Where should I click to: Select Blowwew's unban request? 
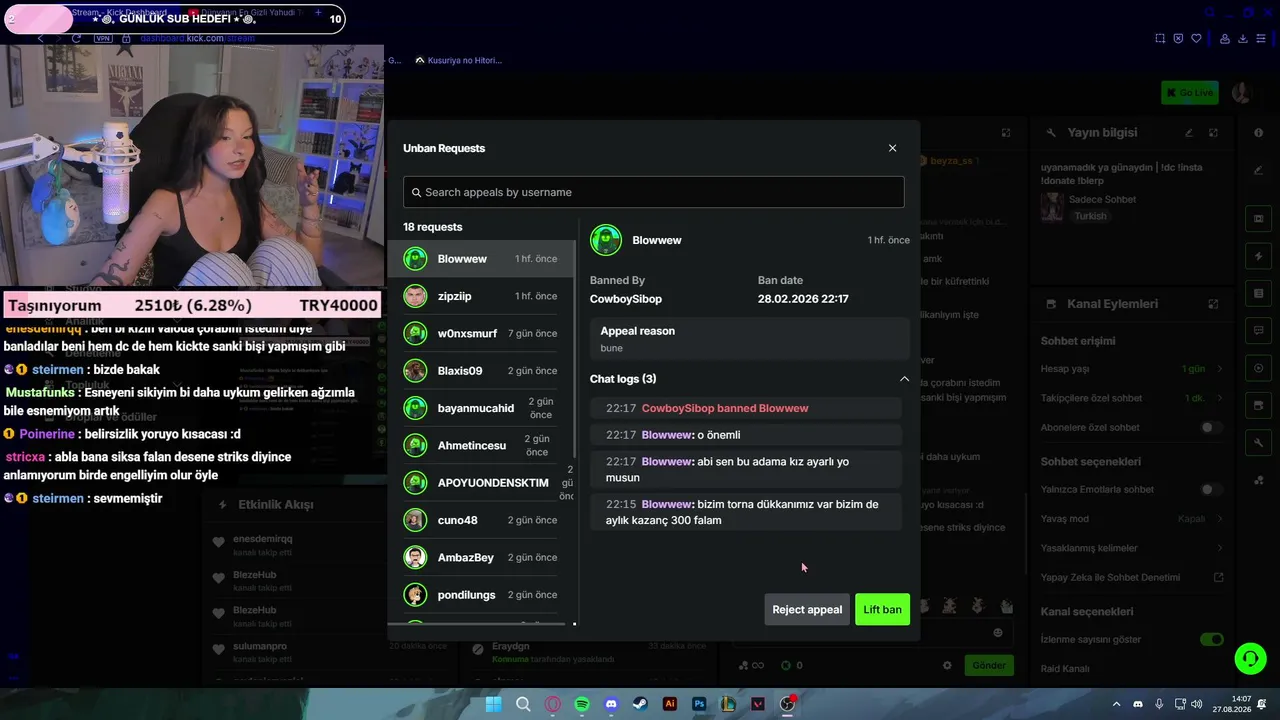pyautogui.click(x=482, y=259)
